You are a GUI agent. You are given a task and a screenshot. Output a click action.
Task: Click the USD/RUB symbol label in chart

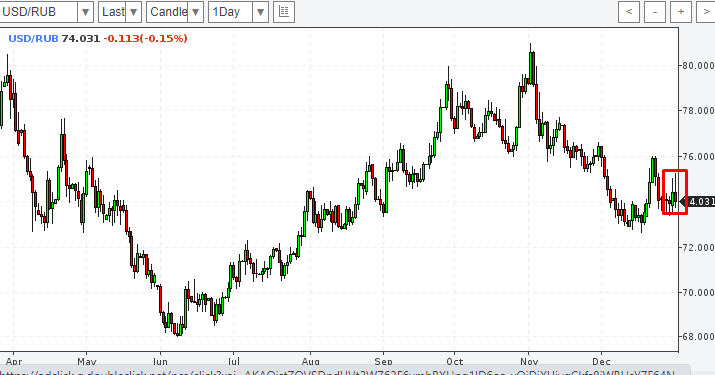[x=33, y=38]
